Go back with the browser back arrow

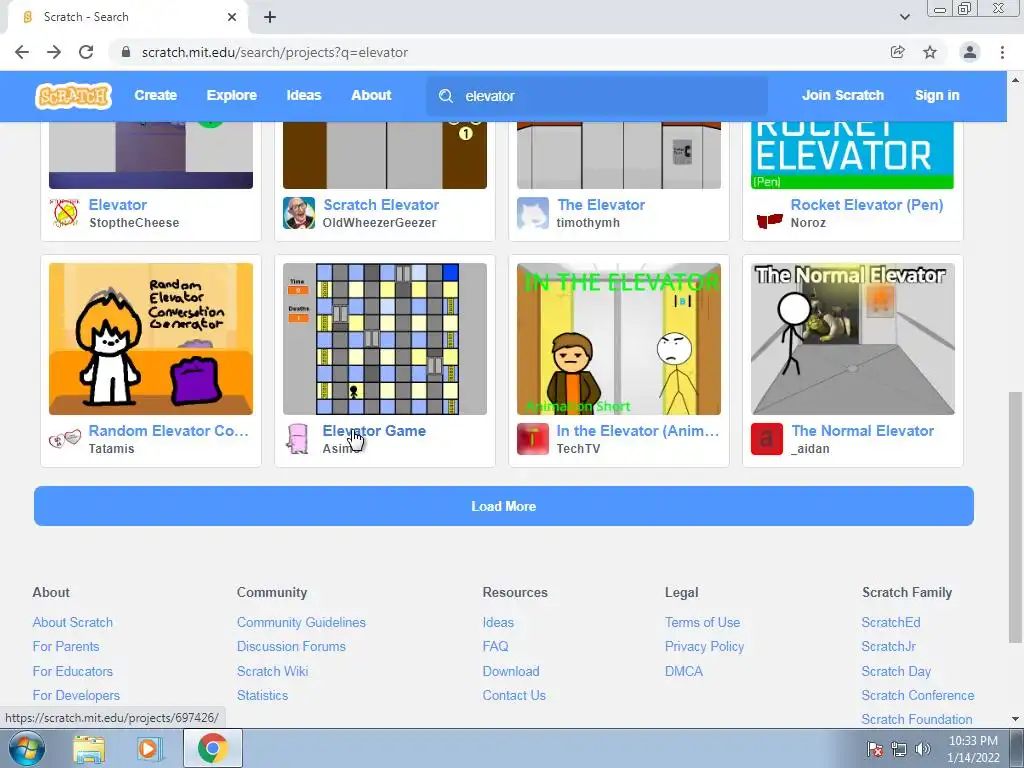(x=22, y=52)
